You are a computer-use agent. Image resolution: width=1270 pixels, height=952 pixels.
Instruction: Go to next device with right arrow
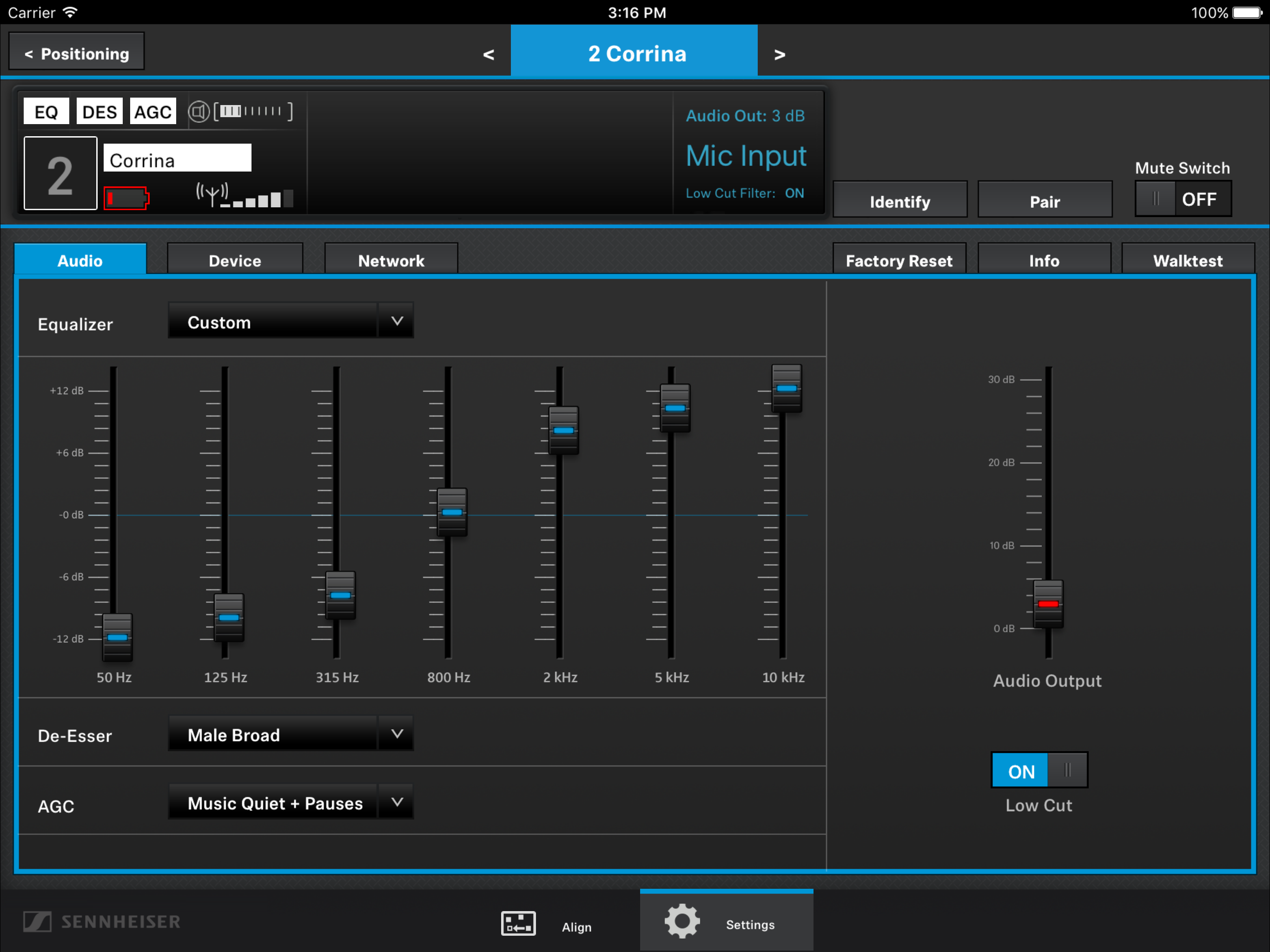[x=779, y=54]
